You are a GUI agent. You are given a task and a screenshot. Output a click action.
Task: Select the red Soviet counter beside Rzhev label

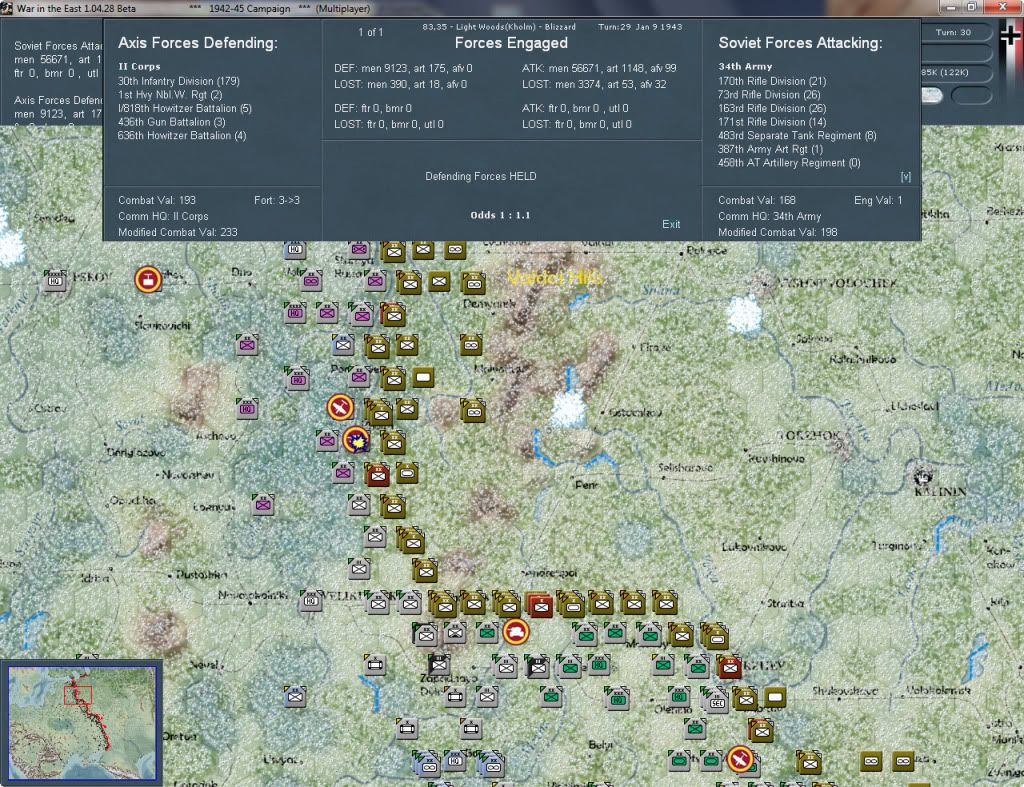tap(729, 666)
